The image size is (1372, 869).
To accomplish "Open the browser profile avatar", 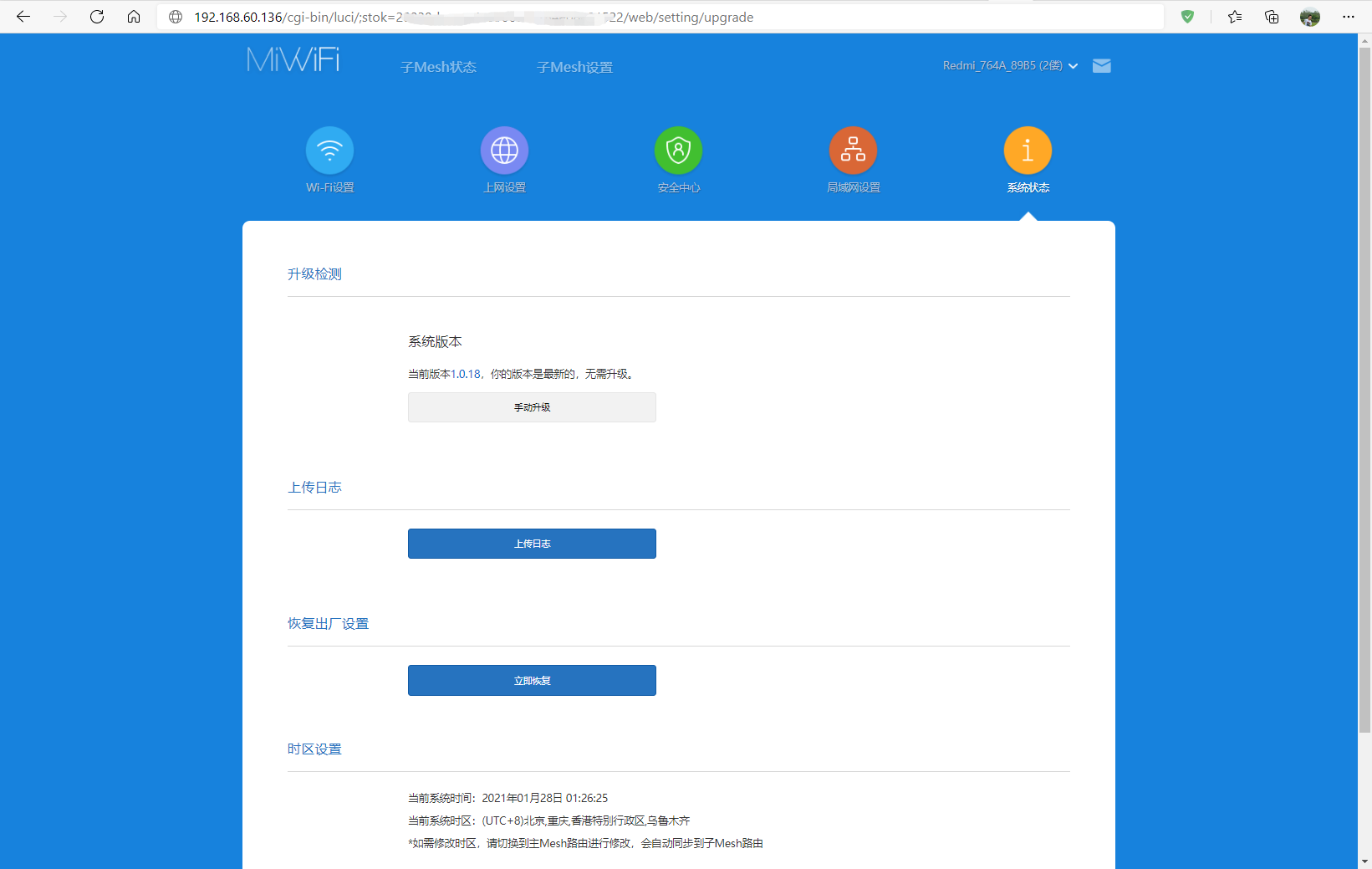I will [x=1308, y=16].
